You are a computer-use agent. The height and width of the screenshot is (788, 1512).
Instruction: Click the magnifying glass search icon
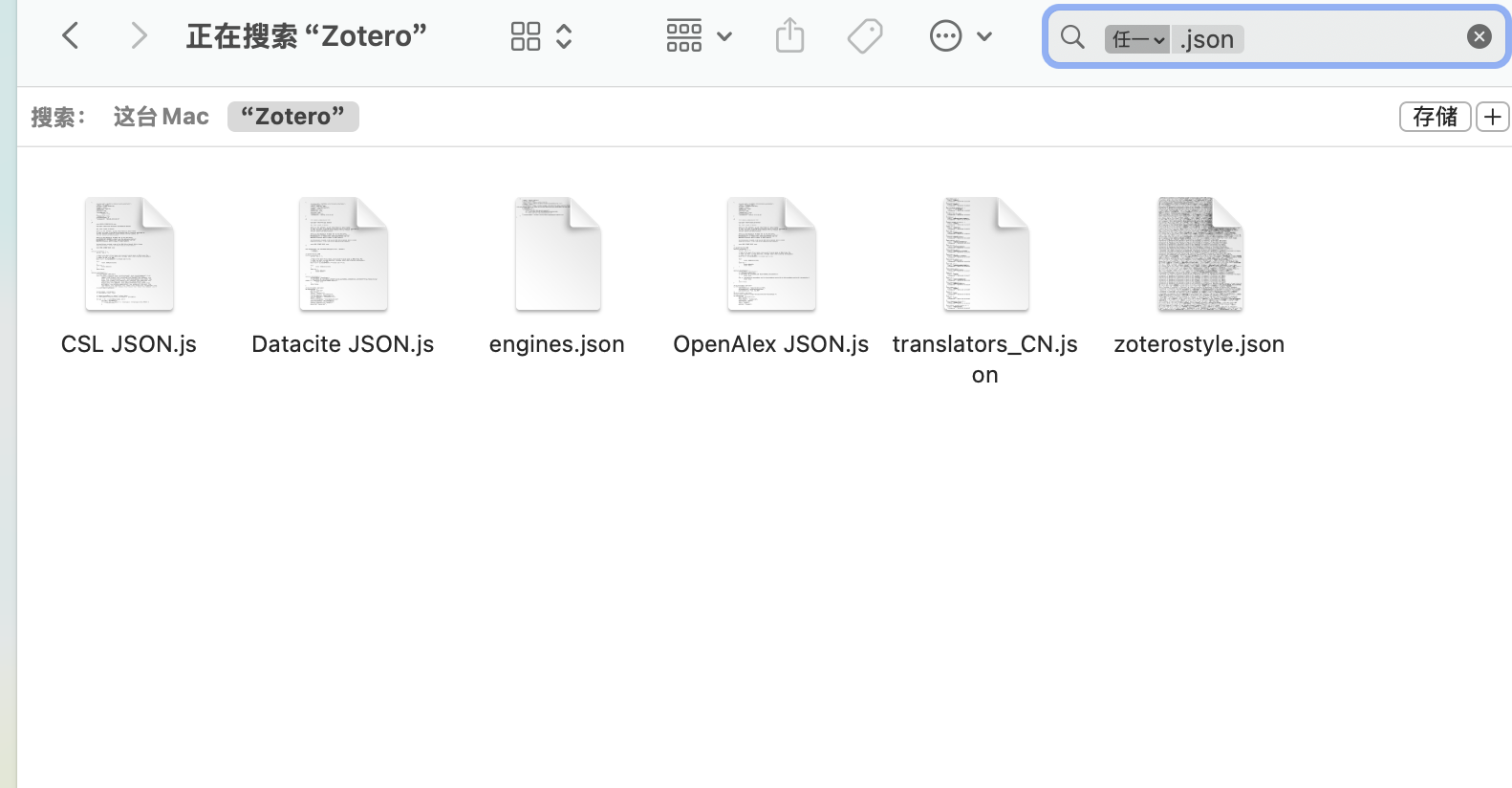1072,37
